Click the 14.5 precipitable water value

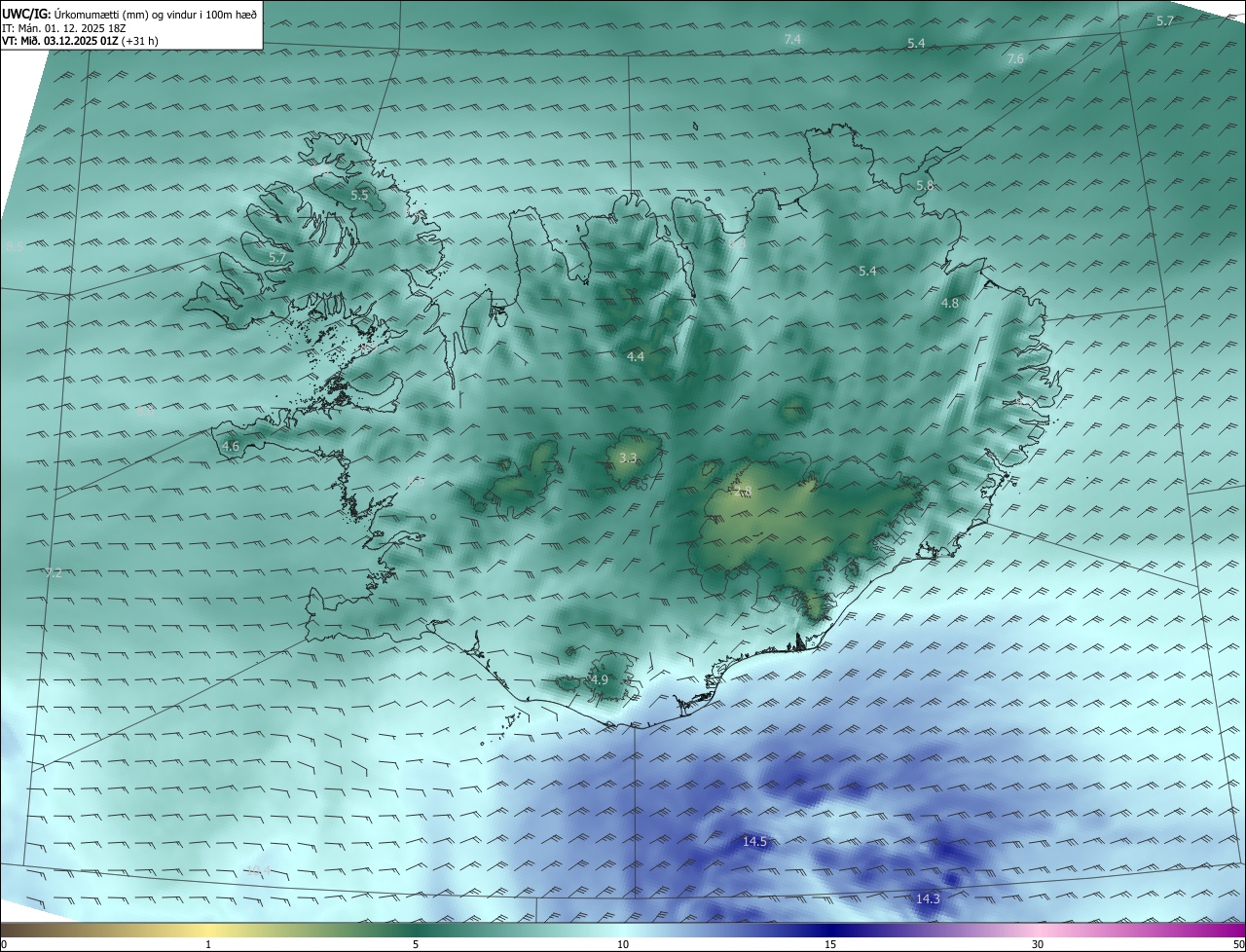click(x=754, y=841)
